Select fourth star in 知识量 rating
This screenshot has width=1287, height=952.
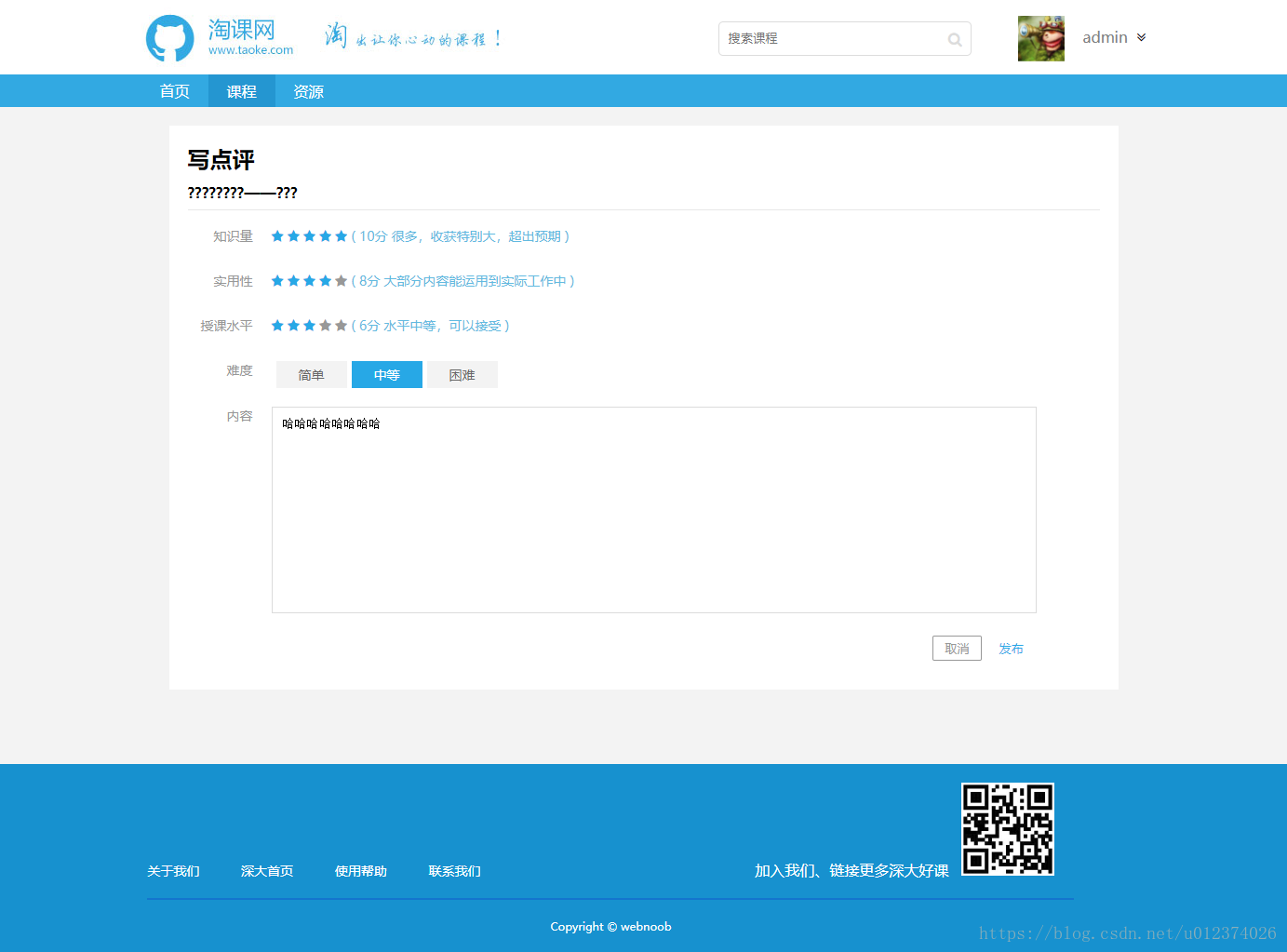tap(325, 236)
